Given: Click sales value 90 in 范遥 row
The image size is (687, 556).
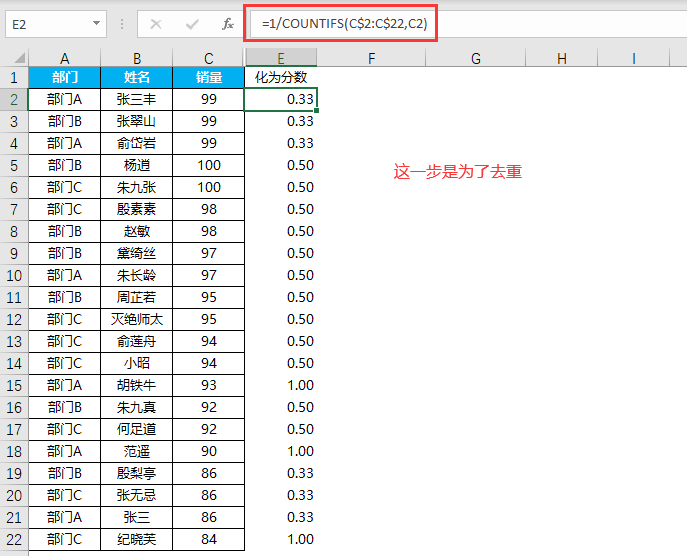Looking at the screenshot, I should click(209, 451).
